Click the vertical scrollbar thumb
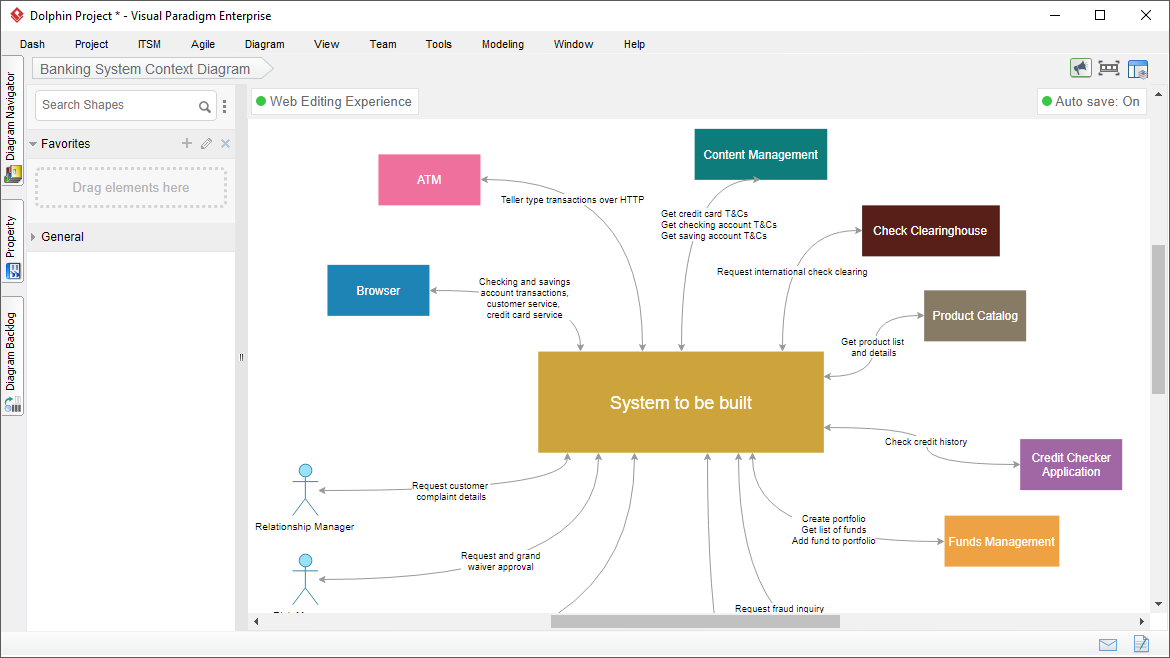Image resolution: width=1170 pixels, height=658 pixels. click(1158, 319)
